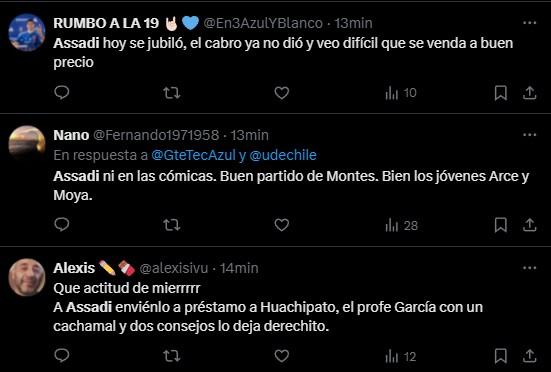View analytics showing 10 views
The height and width of the screenshot is (372, 551).
pyautogui.click(x=401, y=93)
